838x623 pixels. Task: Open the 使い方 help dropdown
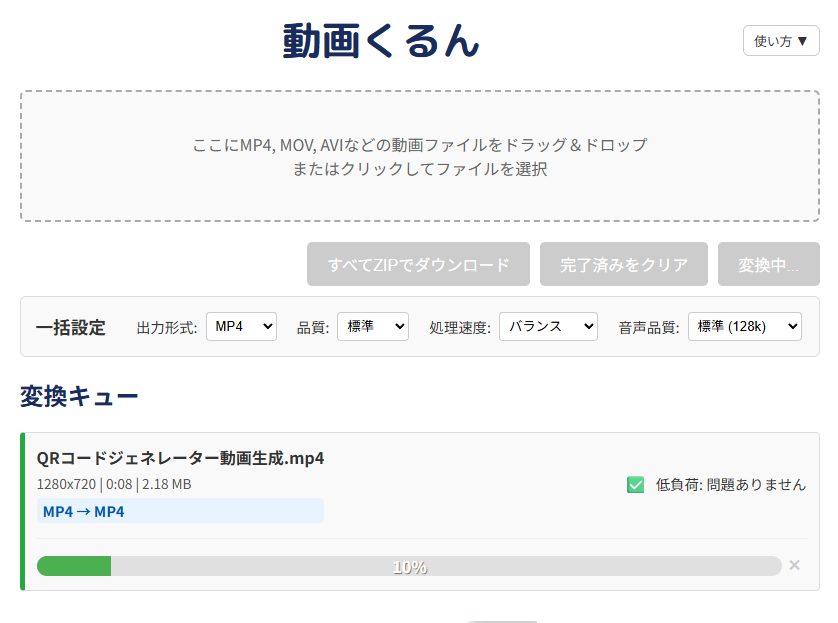click(781, 41)
